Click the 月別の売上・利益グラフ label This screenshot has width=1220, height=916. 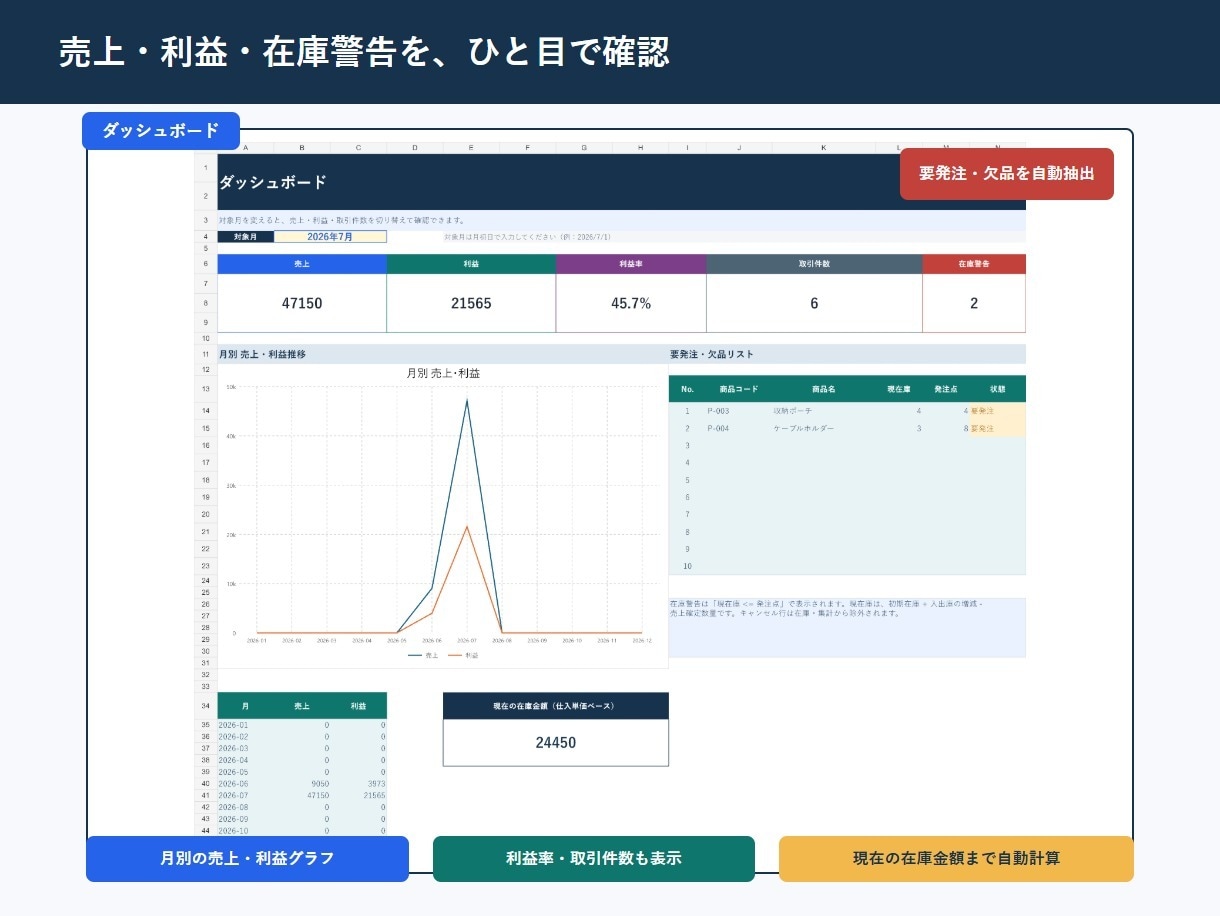247,859
